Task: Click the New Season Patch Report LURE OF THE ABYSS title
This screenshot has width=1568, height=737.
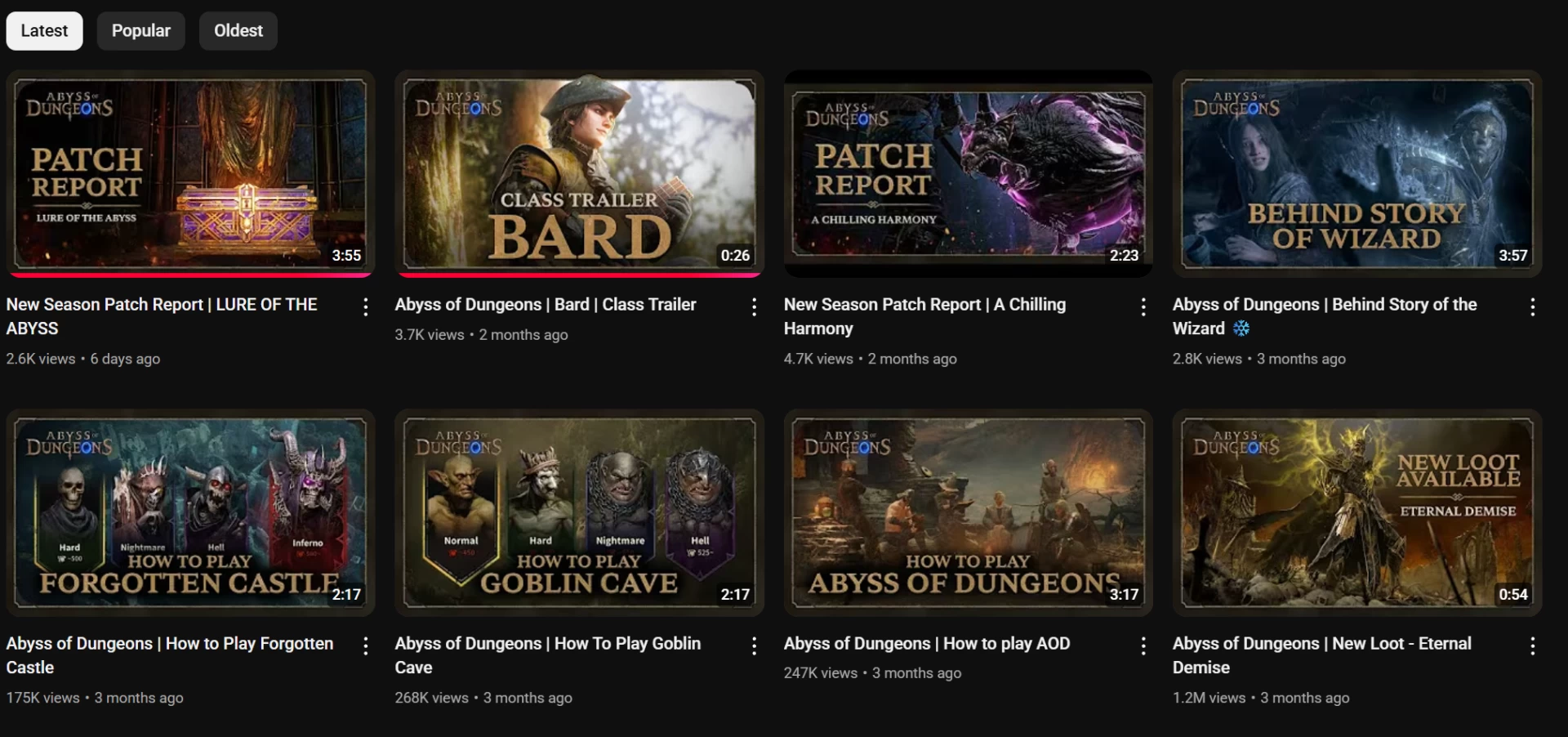Action: (162, 315)
